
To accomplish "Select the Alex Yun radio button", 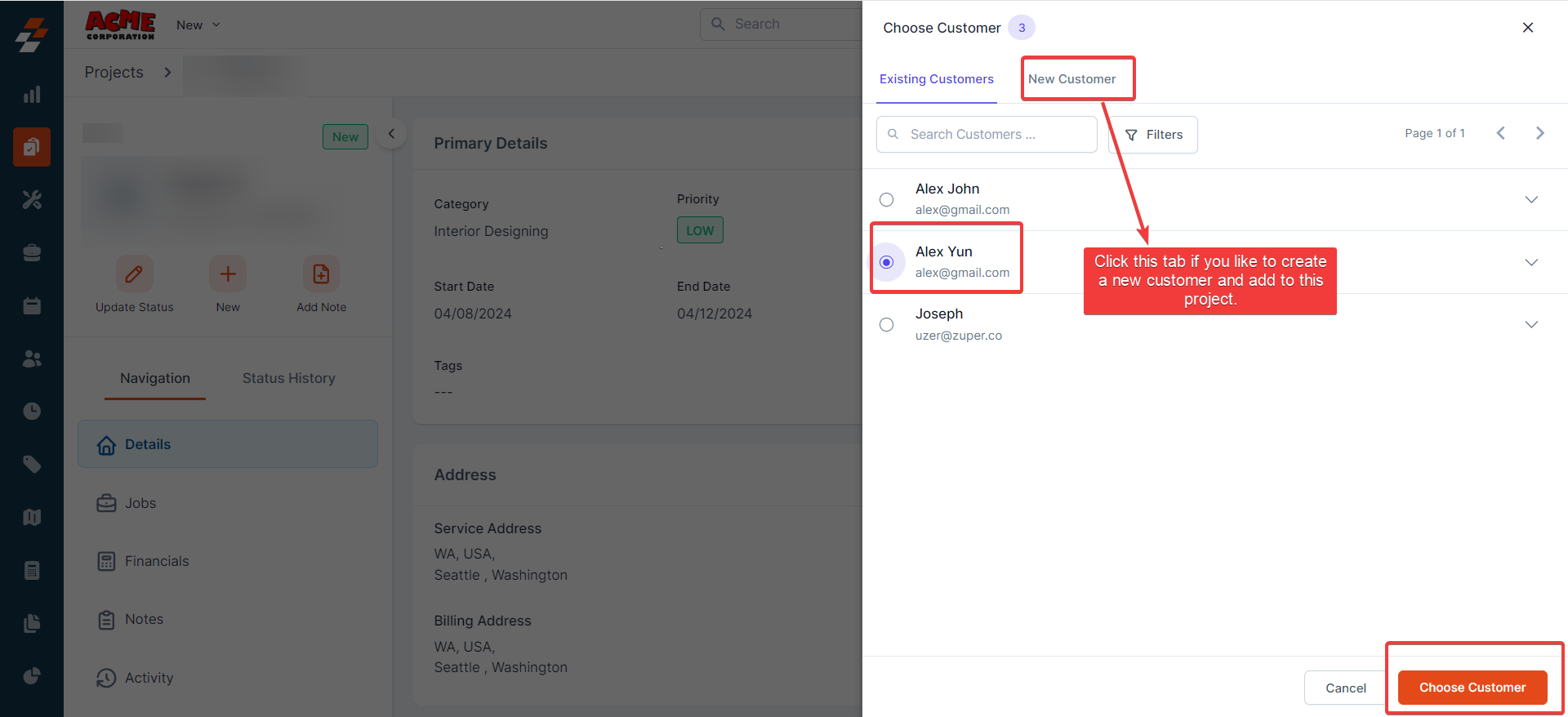I will point(886,262).
